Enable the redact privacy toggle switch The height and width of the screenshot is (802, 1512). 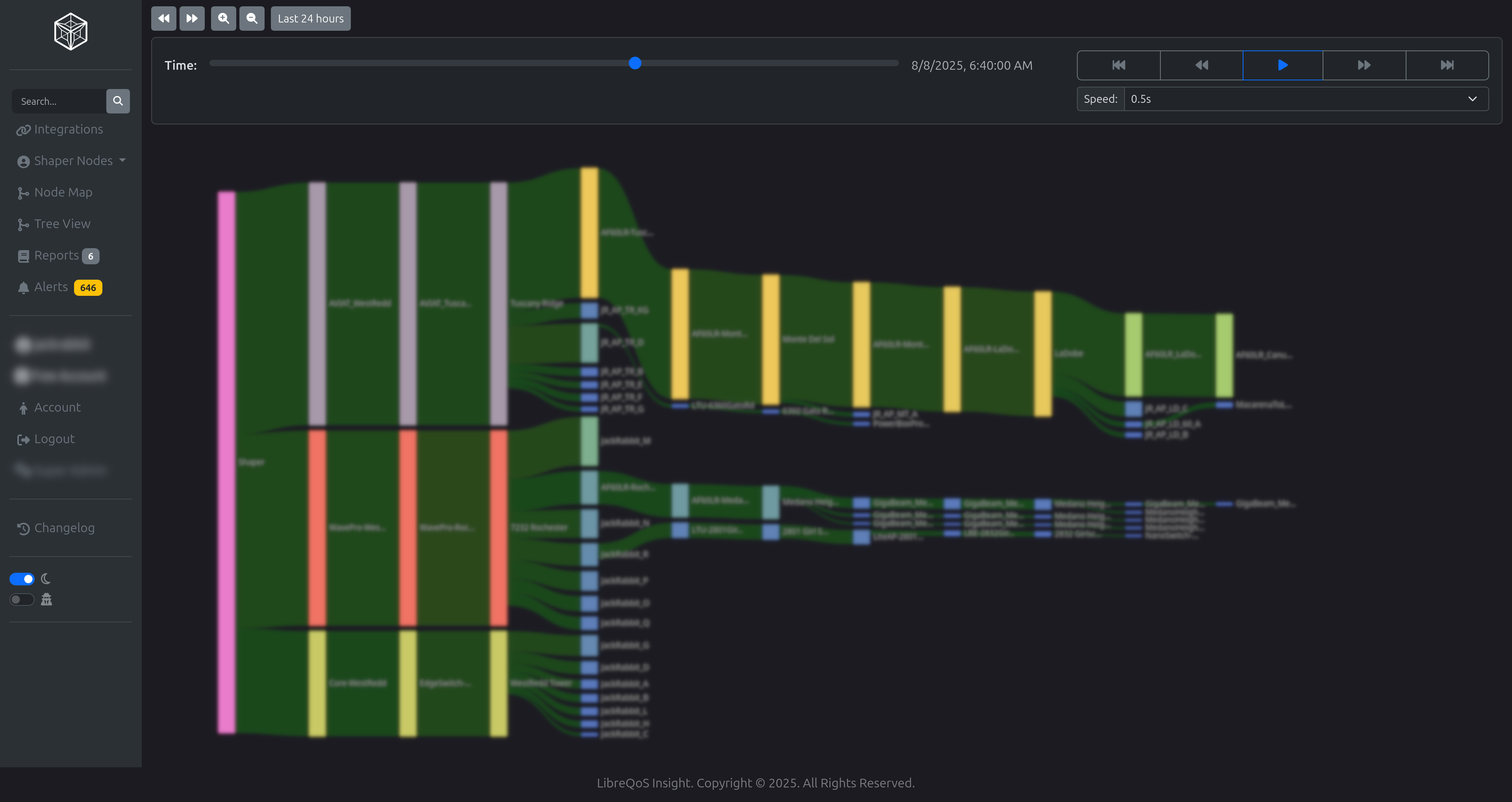pos(22,600)
